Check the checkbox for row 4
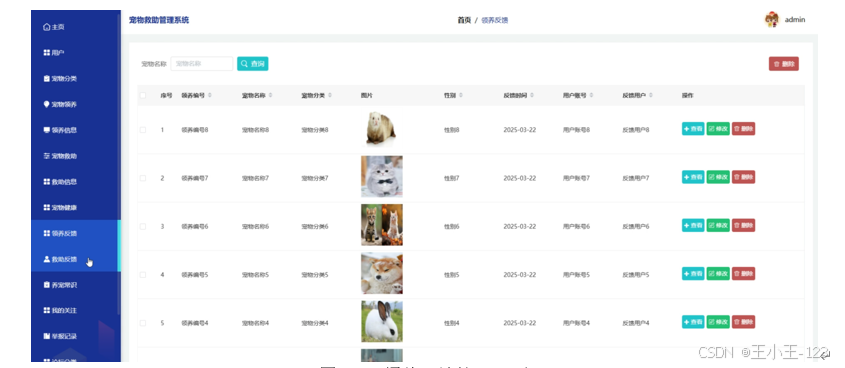Viewport: 845px width, 368px height. [143, 275]
